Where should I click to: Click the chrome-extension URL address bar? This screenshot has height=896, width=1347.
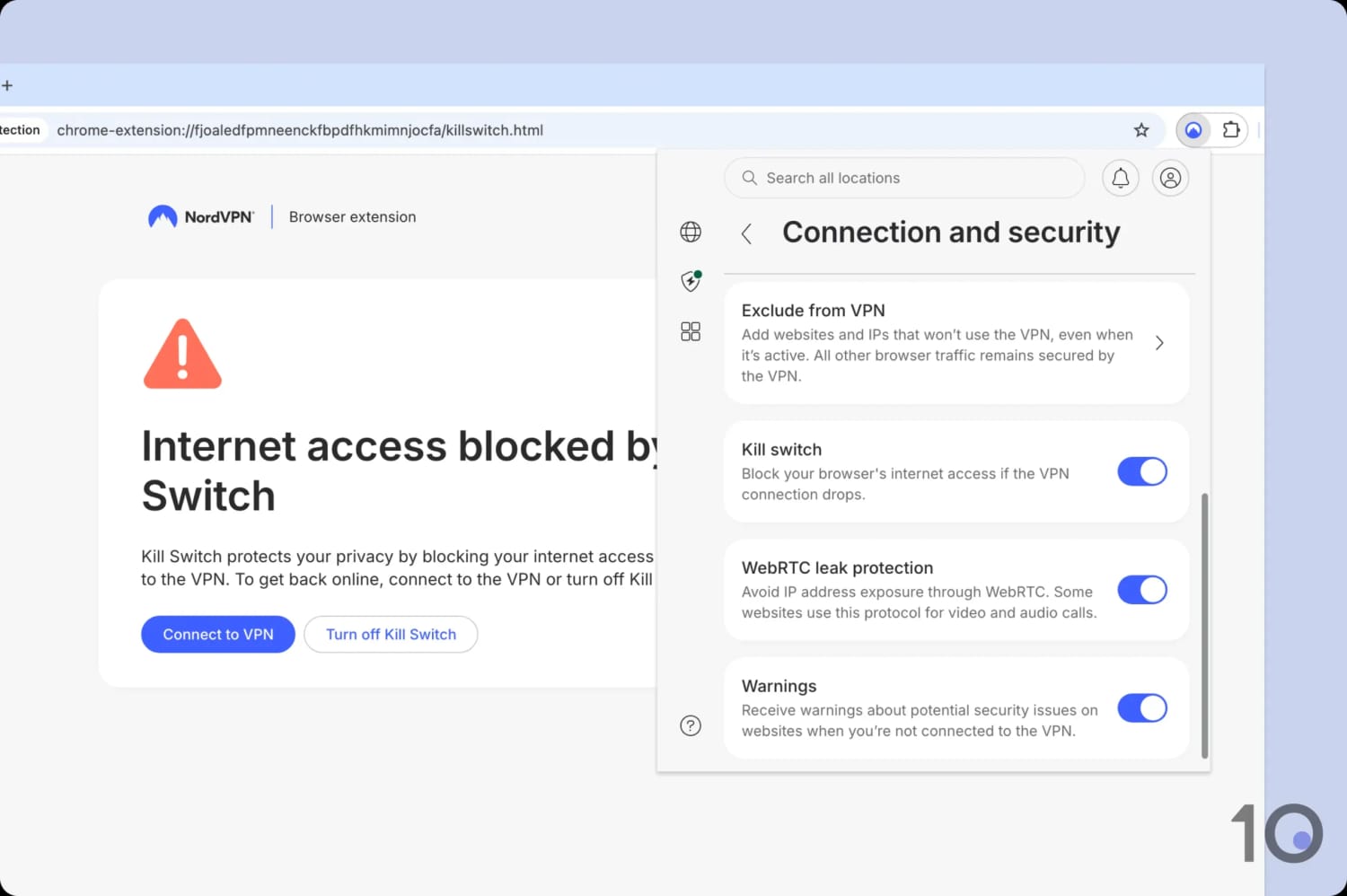(584, 130)
